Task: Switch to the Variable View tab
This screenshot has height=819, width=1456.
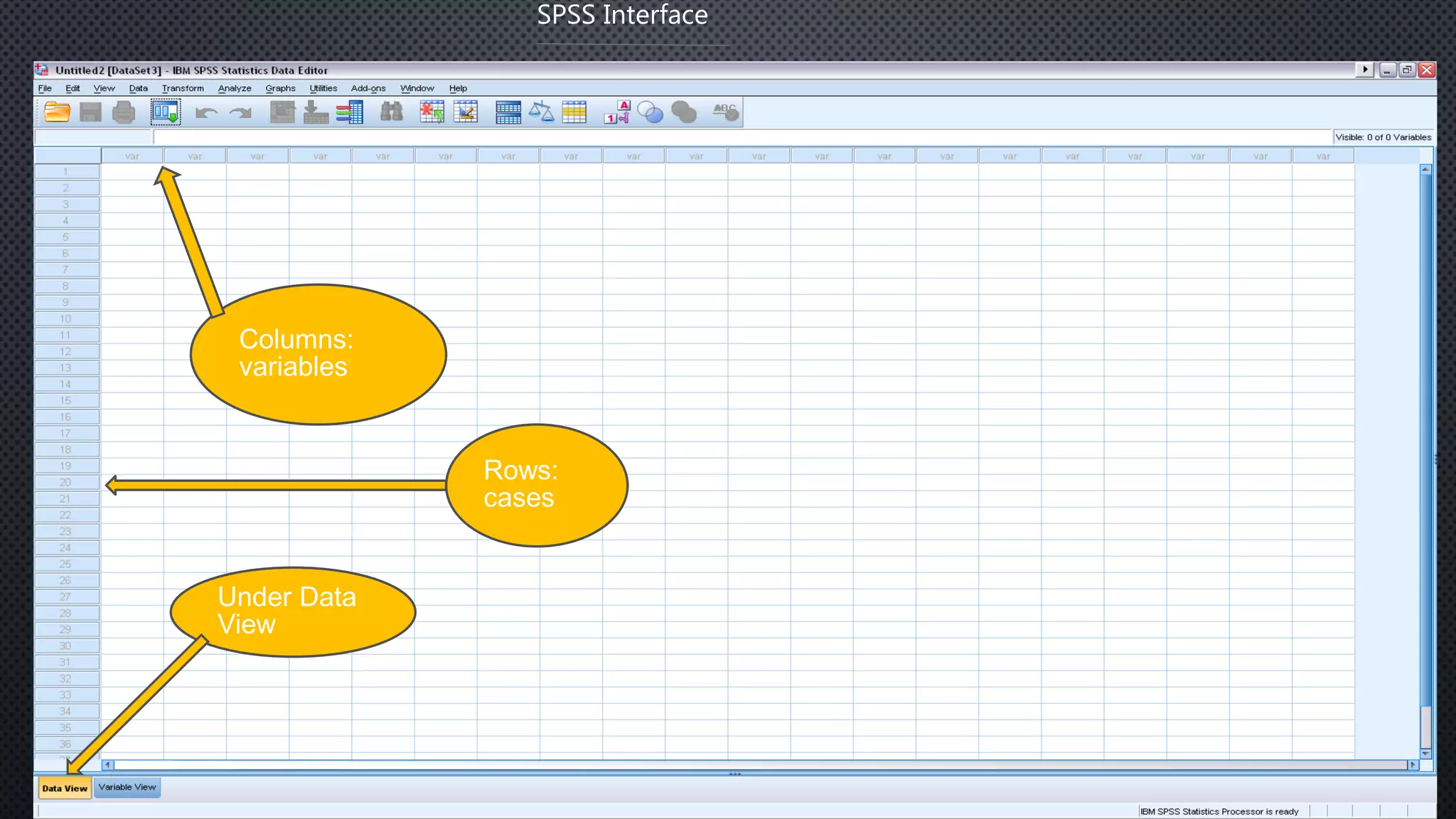Action: coord(127,787)
